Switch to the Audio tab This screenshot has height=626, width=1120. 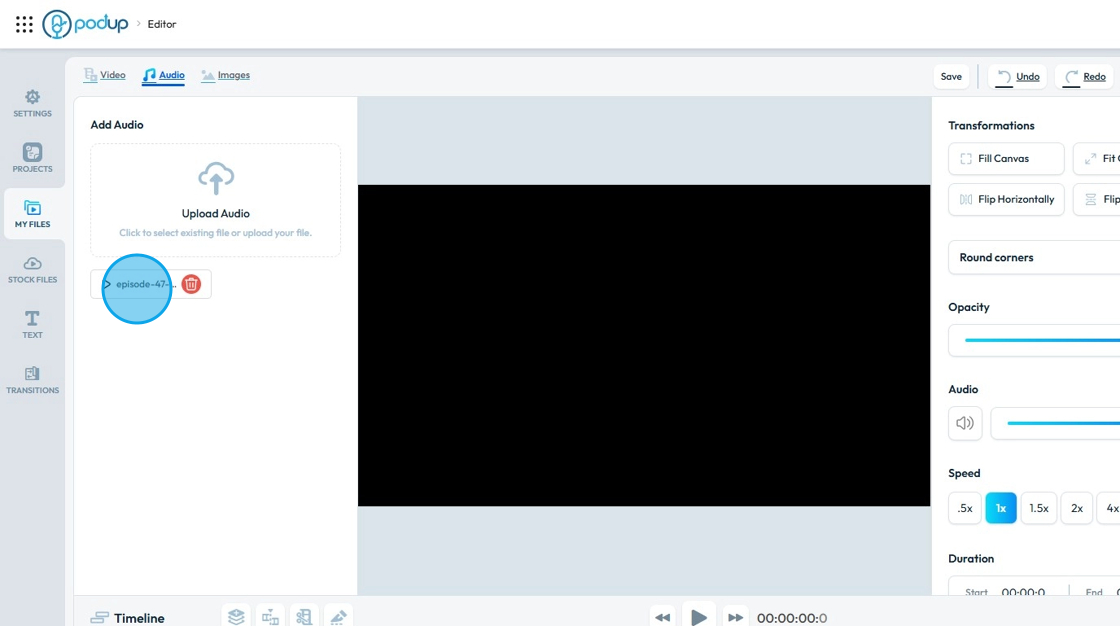tap(164, 76)
